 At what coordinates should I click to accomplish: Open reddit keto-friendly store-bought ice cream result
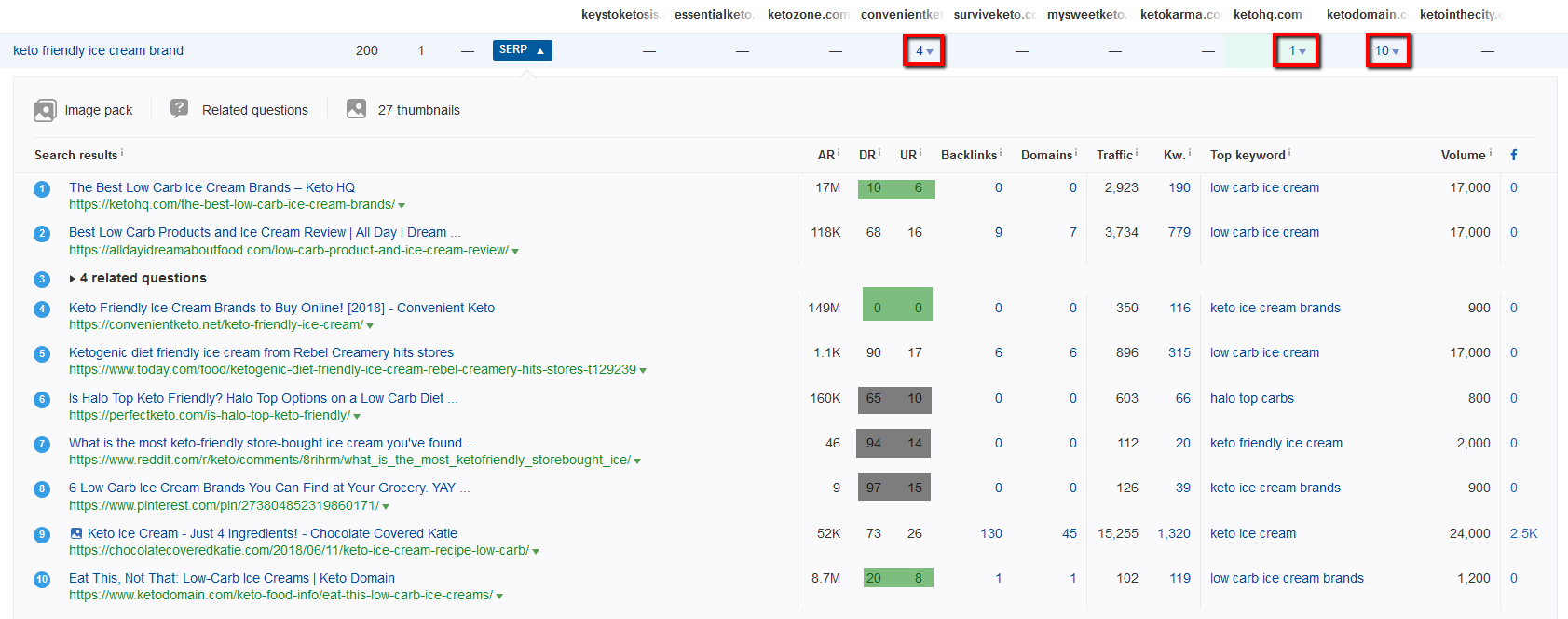[272, 443]
